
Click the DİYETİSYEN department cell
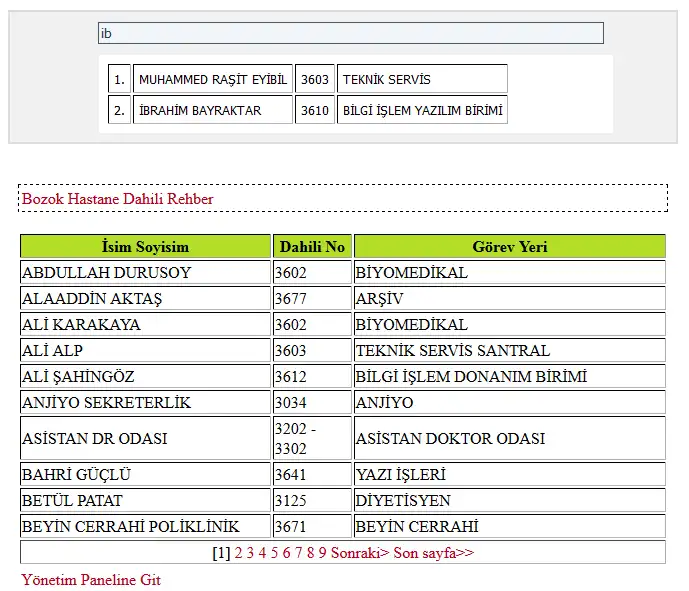(510, 500)
